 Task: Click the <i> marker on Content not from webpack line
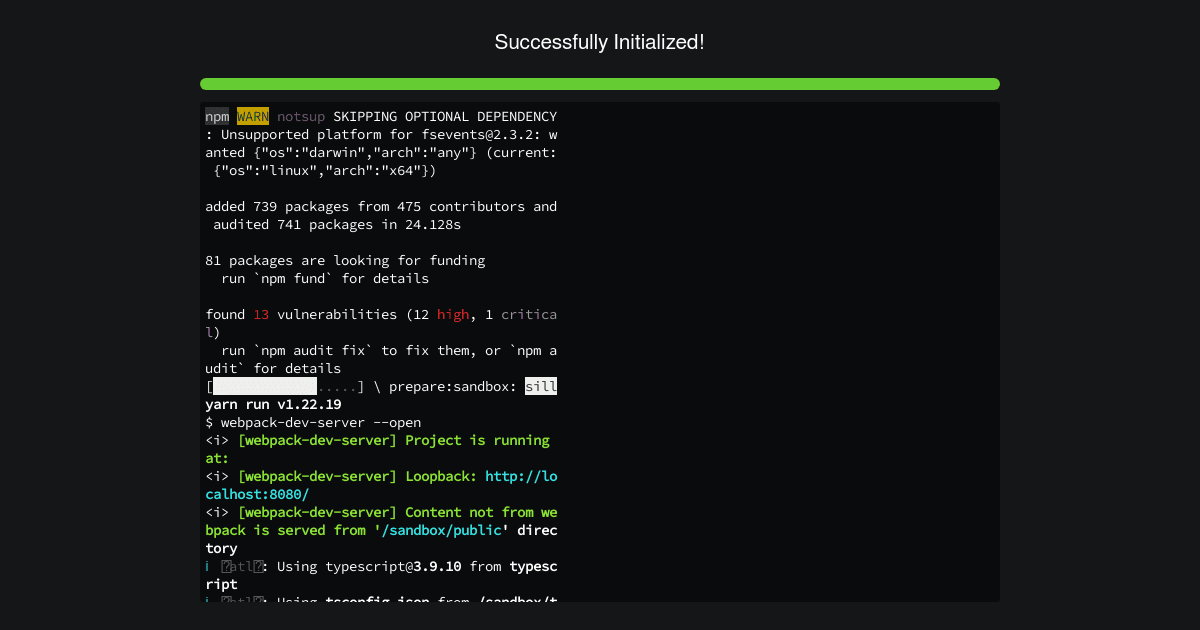(216, 512)
